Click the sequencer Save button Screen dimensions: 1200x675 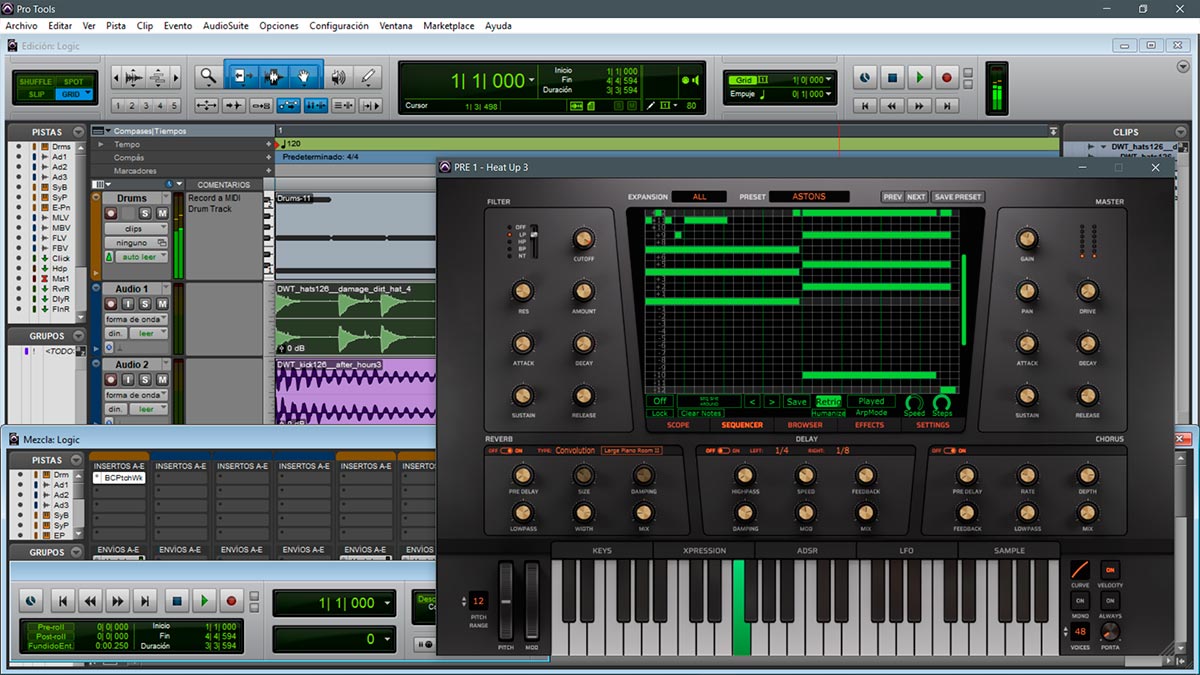[796, 402]
